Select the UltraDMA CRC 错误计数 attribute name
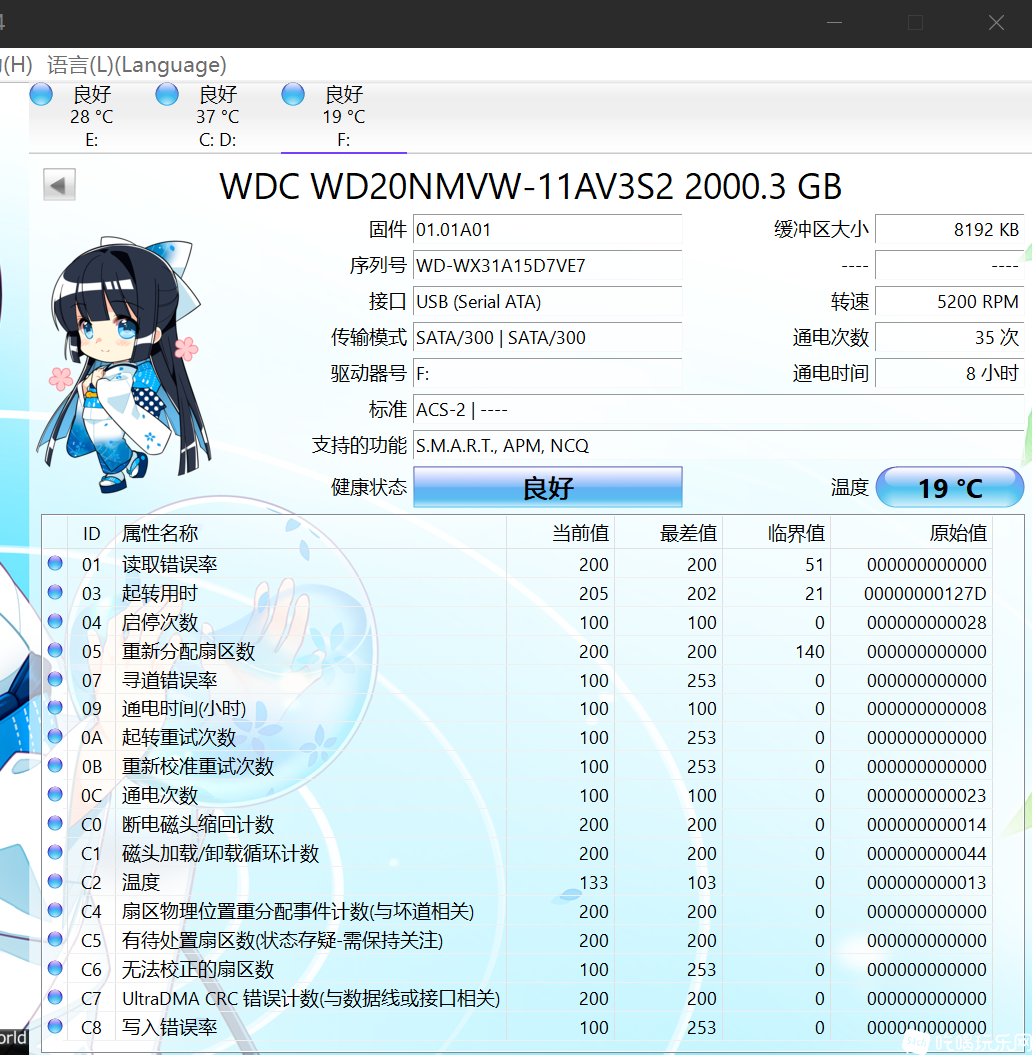The width and height of the screenshot is (1032, 1055). pos(311,998)
